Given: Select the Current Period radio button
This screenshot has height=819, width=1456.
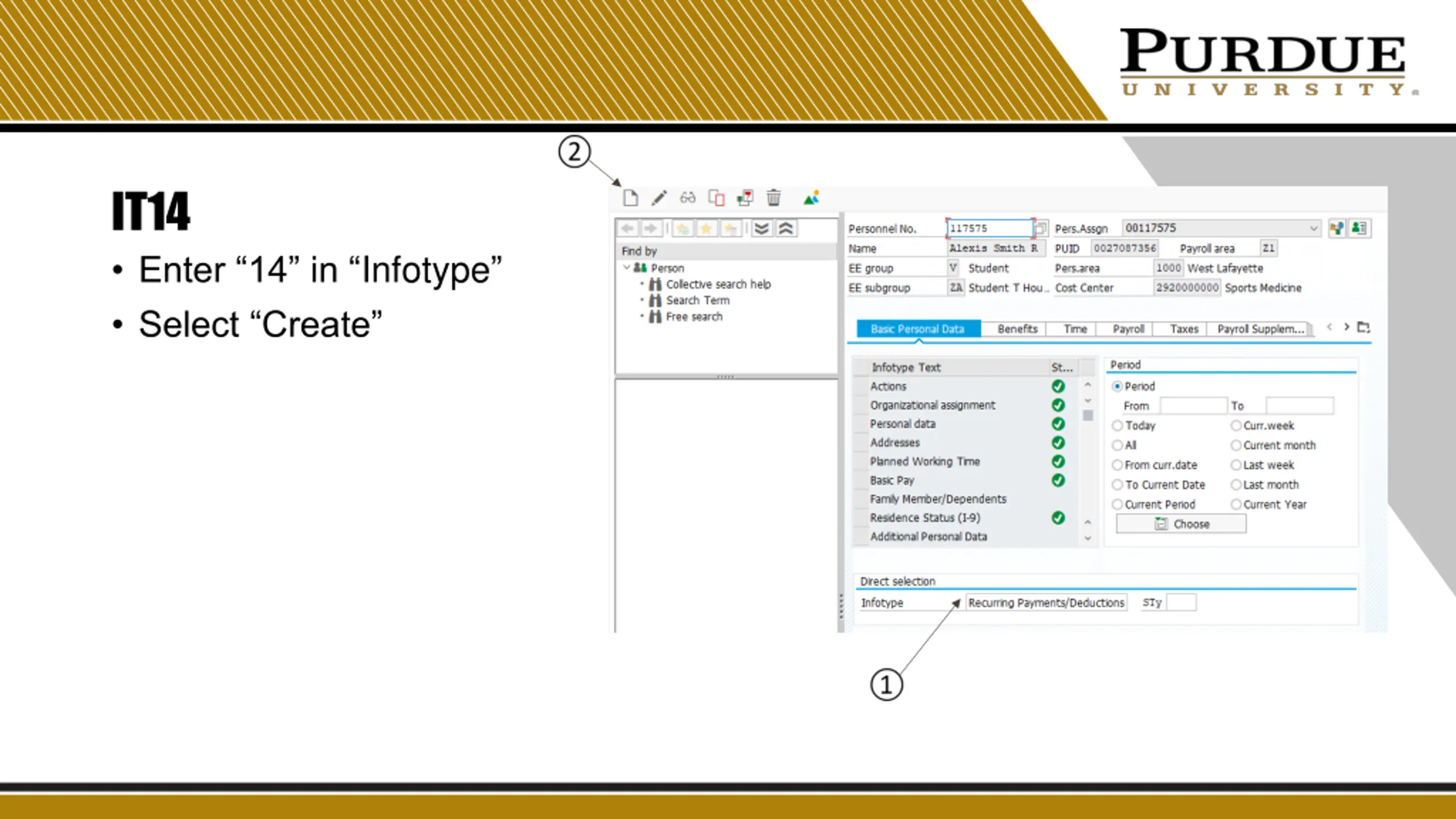Looking at the screenshot, I should tap(1117, 504).
